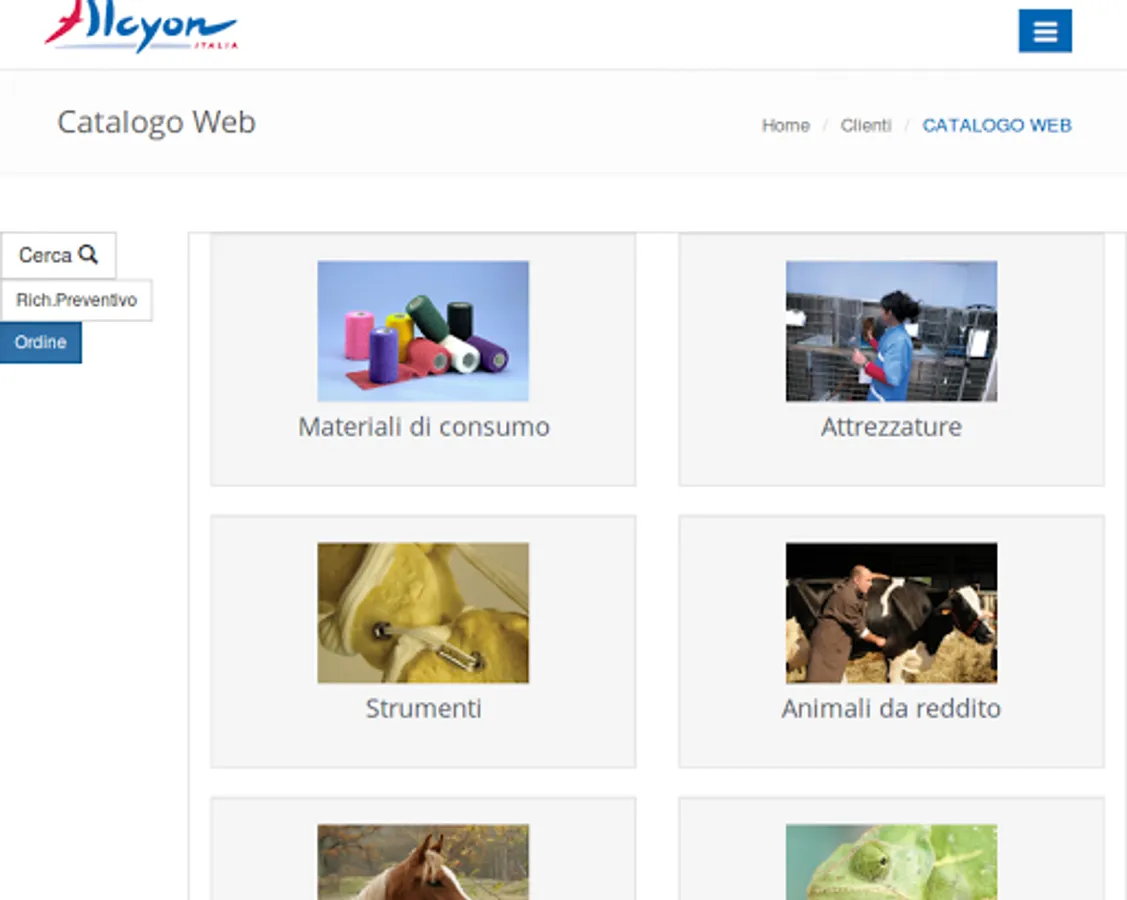This screenshot has height=900, width=1127.
Task: Click the Cerca search button
Action: pyautogui.click(x=58, y=255)
